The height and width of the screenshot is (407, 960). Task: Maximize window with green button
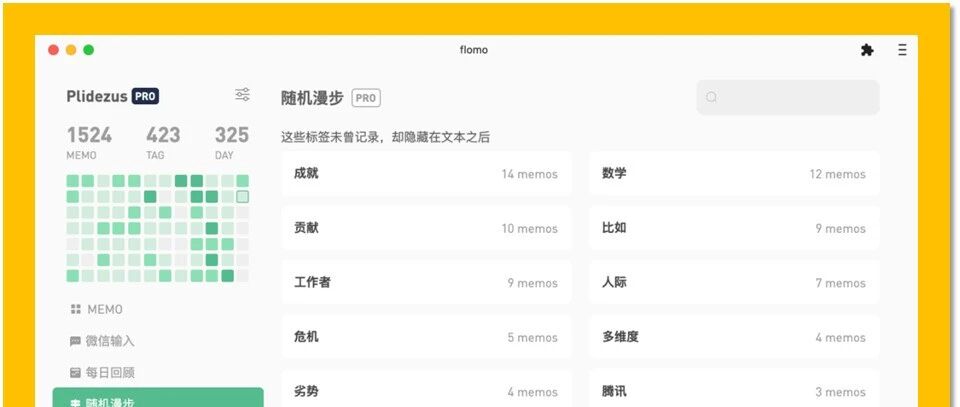(89, 50)
